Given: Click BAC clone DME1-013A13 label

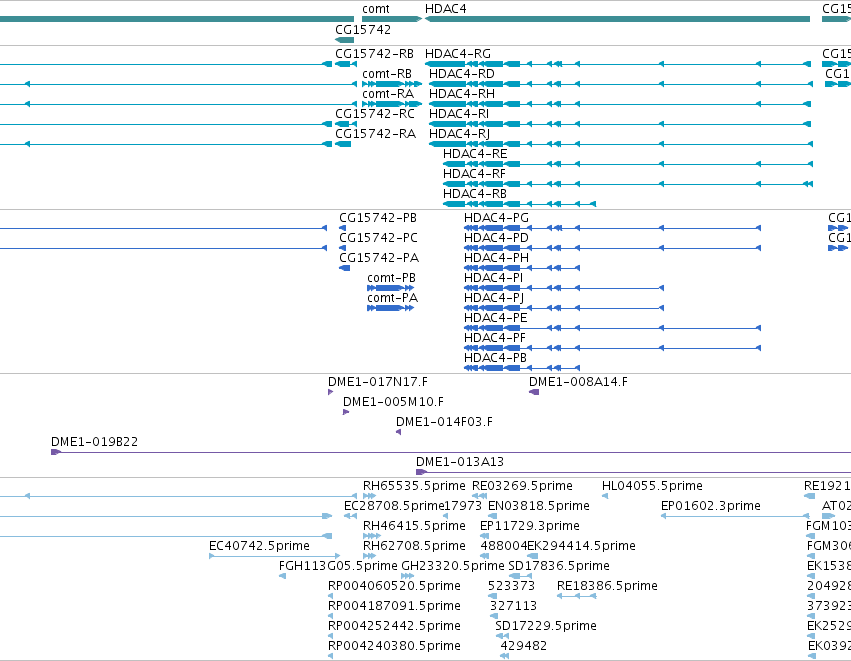Looking at the screenshot, I should (x=460, y=462).
